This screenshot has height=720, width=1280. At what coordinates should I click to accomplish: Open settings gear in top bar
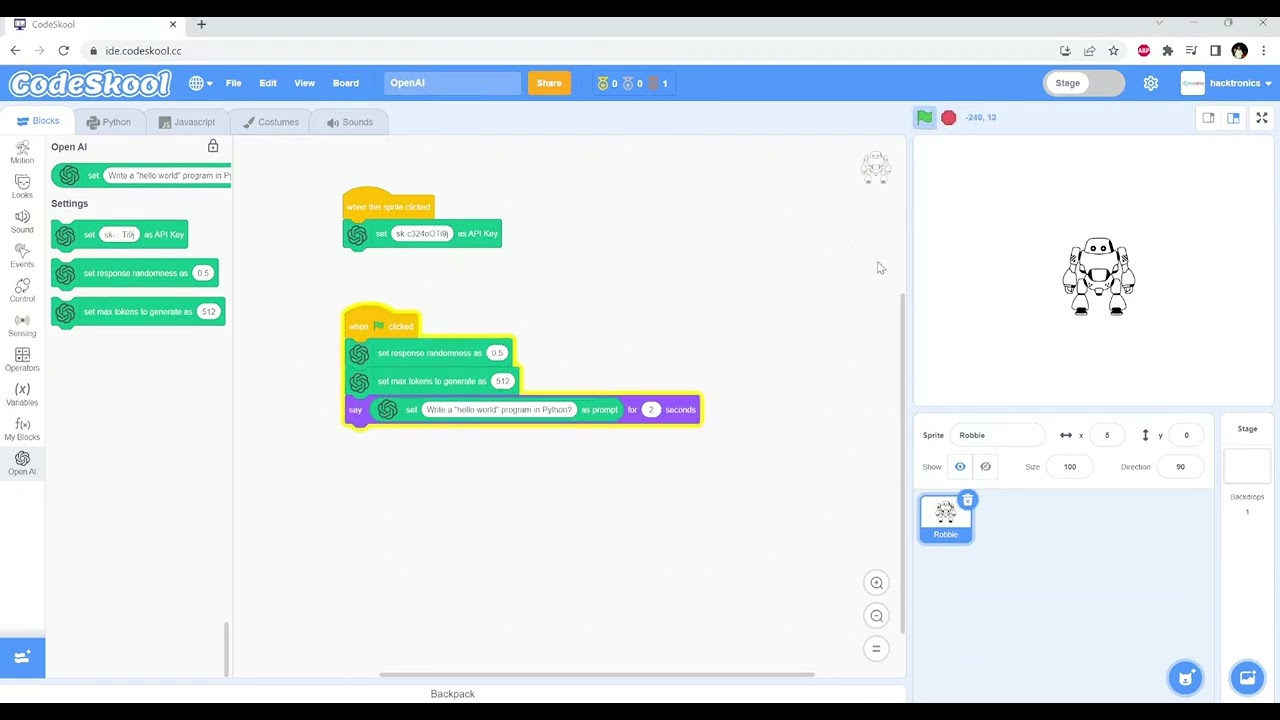1151,83
